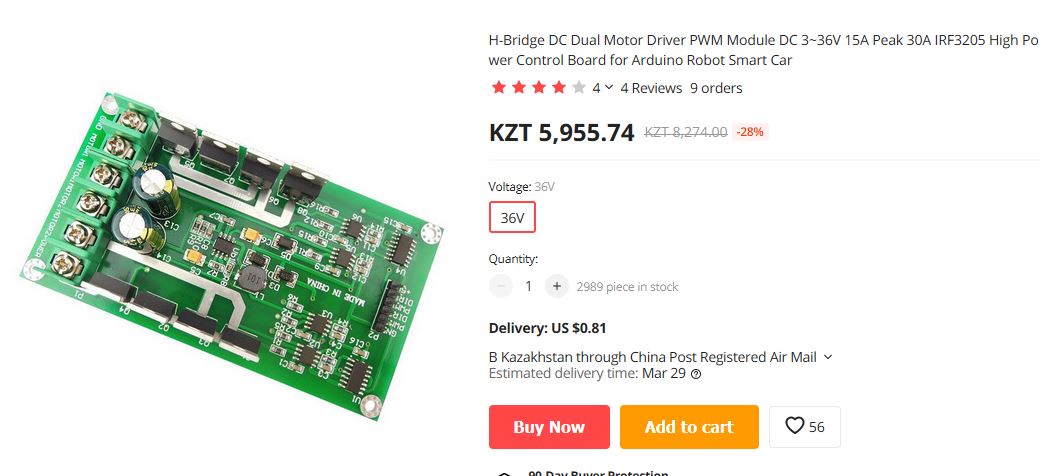Screen dimensions: 1051x476
Task: Click the third red rating star
Action: (x=539, y=87)
